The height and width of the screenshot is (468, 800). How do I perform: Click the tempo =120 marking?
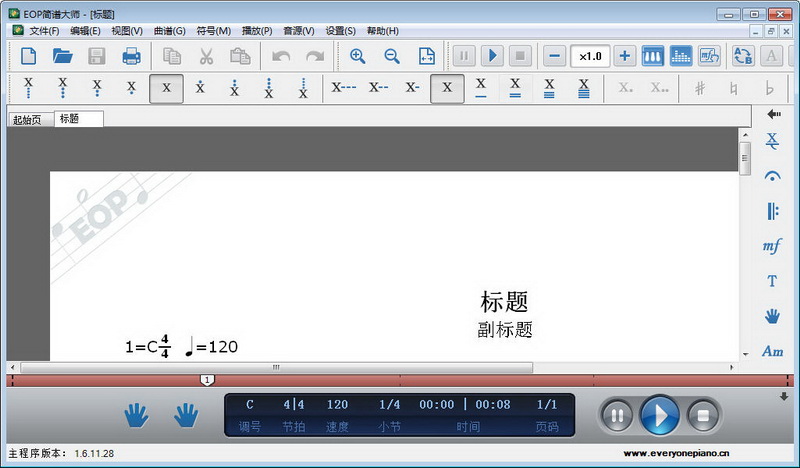click(211, 347)
